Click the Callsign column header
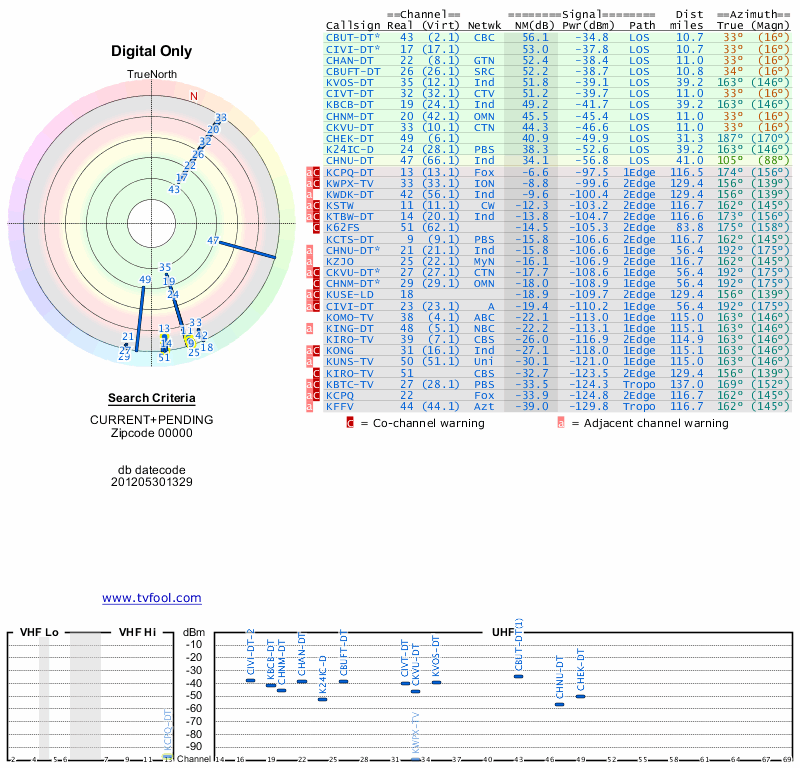 click(x=353, y=25)
